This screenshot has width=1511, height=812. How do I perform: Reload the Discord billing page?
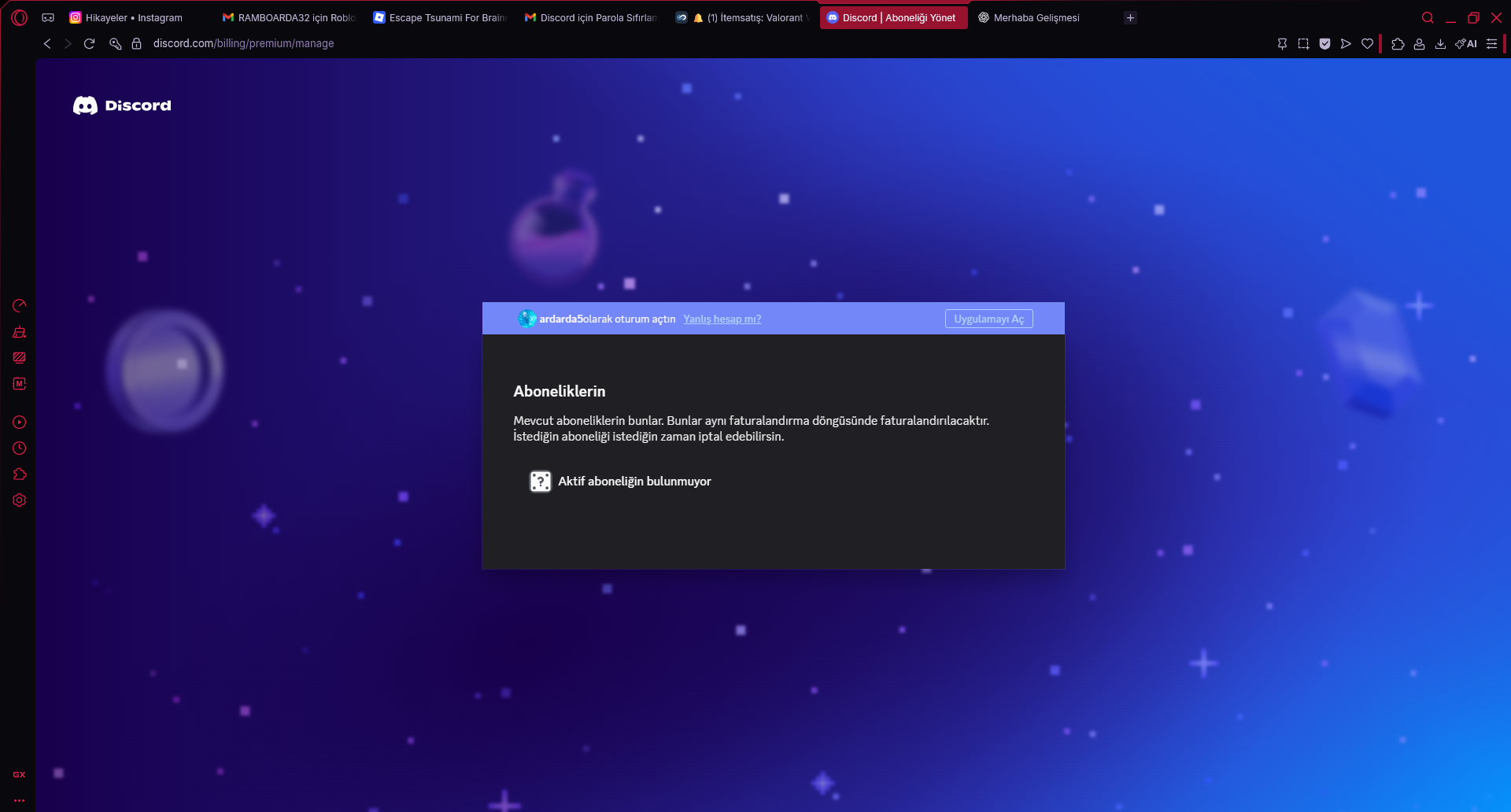[89, 43]
